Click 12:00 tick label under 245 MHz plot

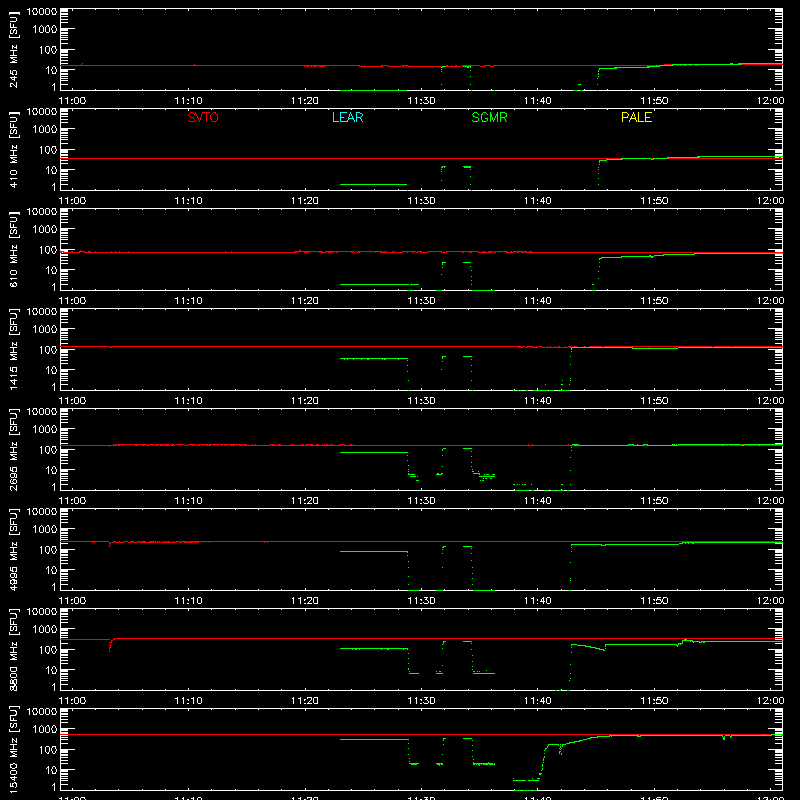click(770, 101)
